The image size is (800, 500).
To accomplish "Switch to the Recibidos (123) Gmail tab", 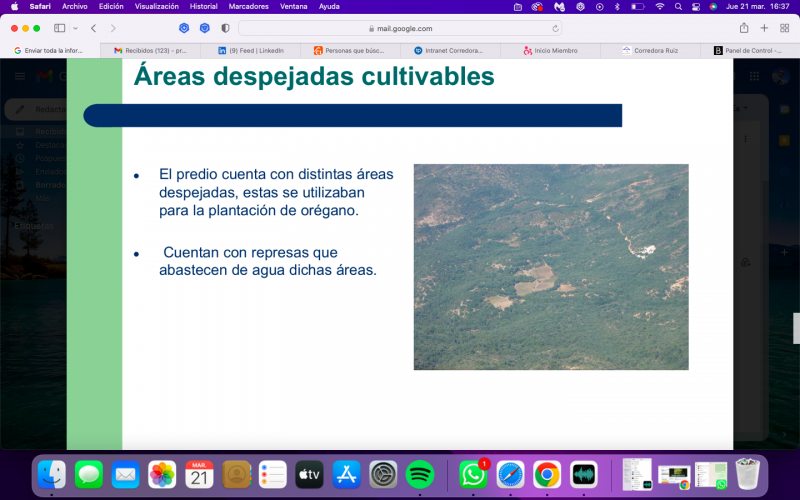I will (151, 51).
